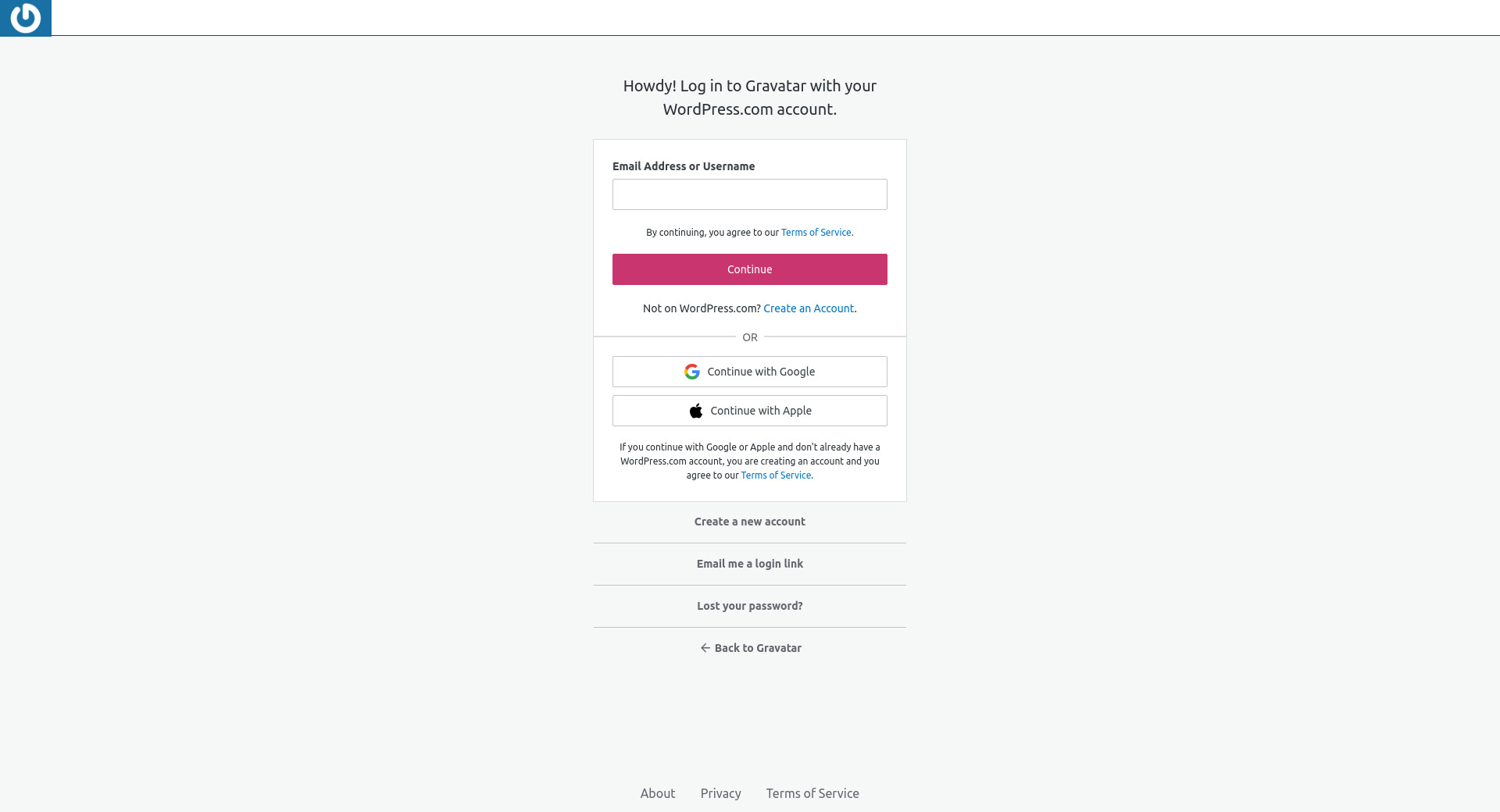
Task: Open Terms of Service link under email field
Action: point(816,233)
